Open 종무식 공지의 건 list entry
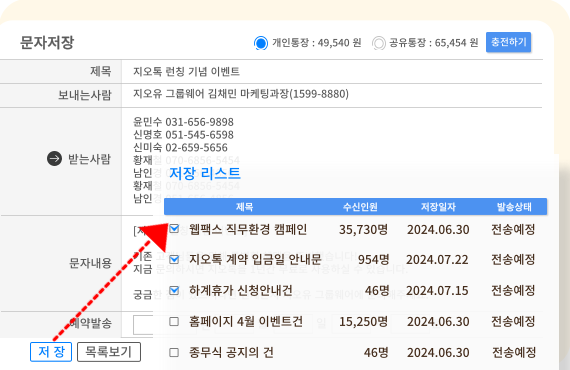The width and height of the screenshot is (570, 370). click(231, 353)
